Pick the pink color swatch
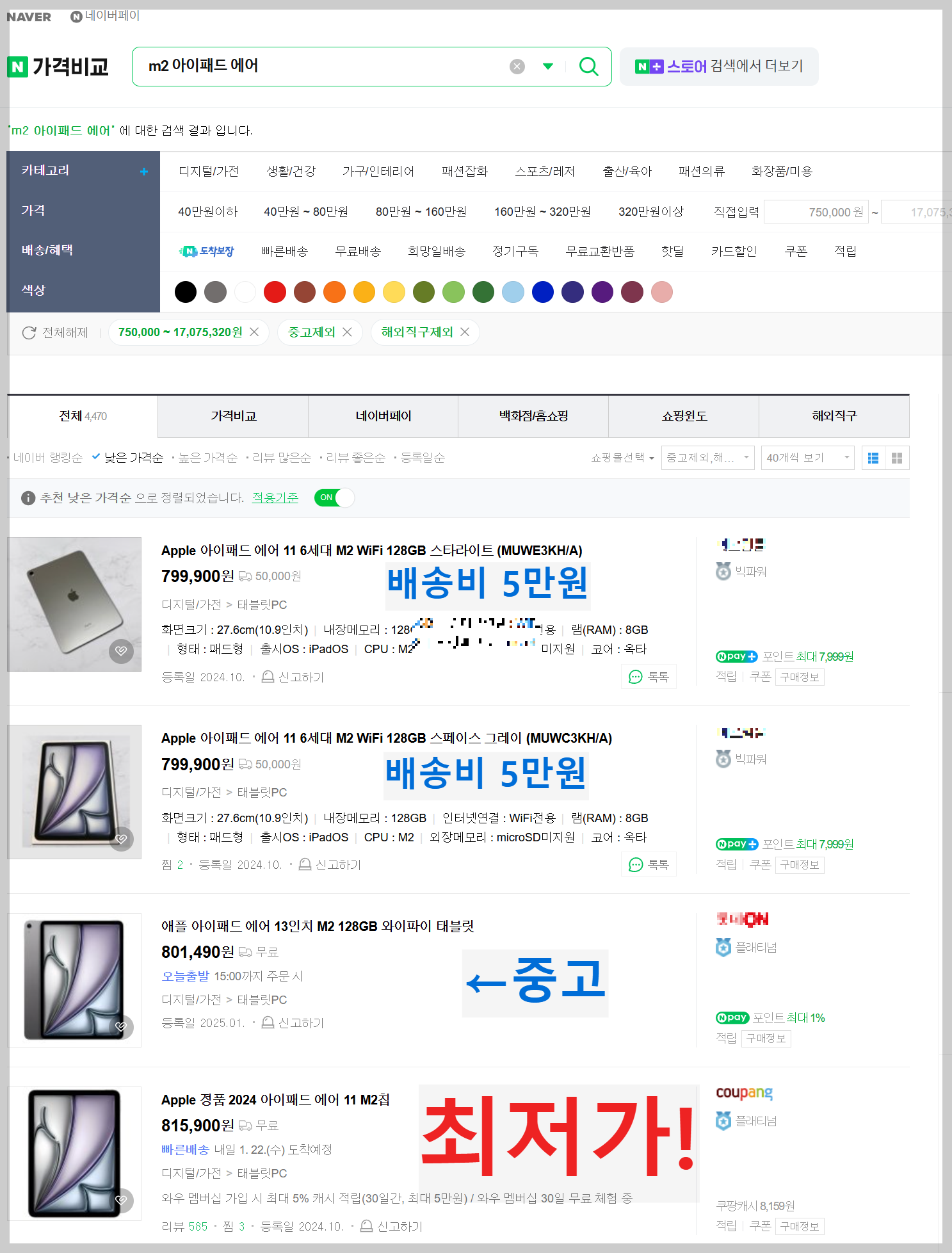 661,292
